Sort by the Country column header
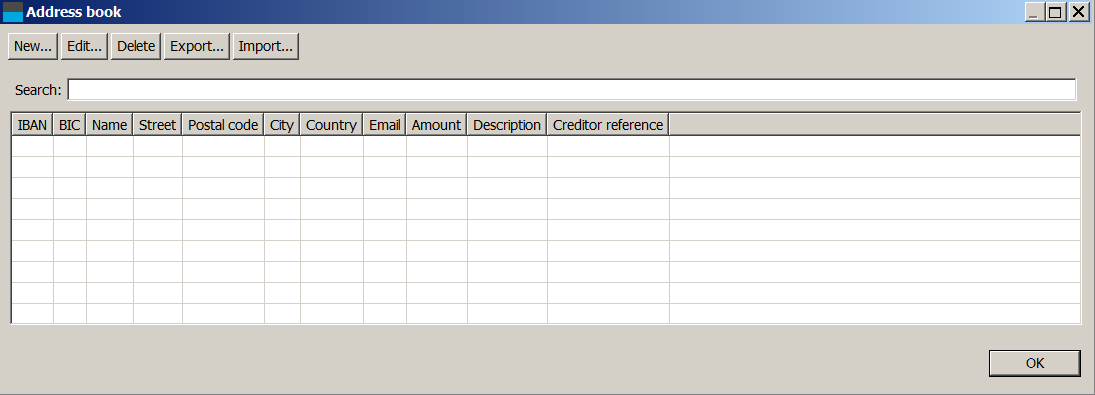Screen dimensions: 1095x395 [x=332, y=125]
